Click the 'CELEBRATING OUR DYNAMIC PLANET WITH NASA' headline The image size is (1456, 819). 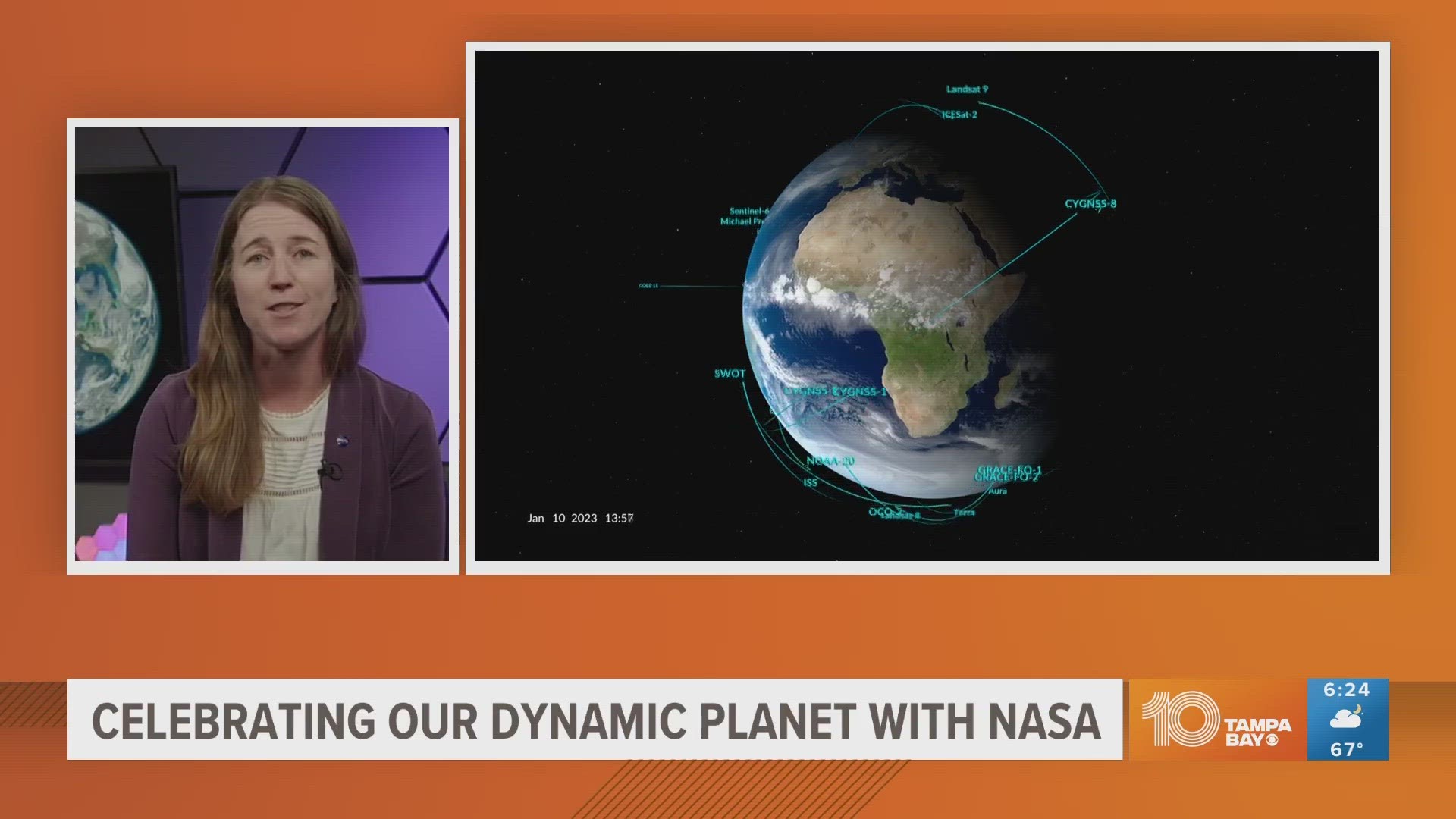pyautogui.click(x=596, y=721)
